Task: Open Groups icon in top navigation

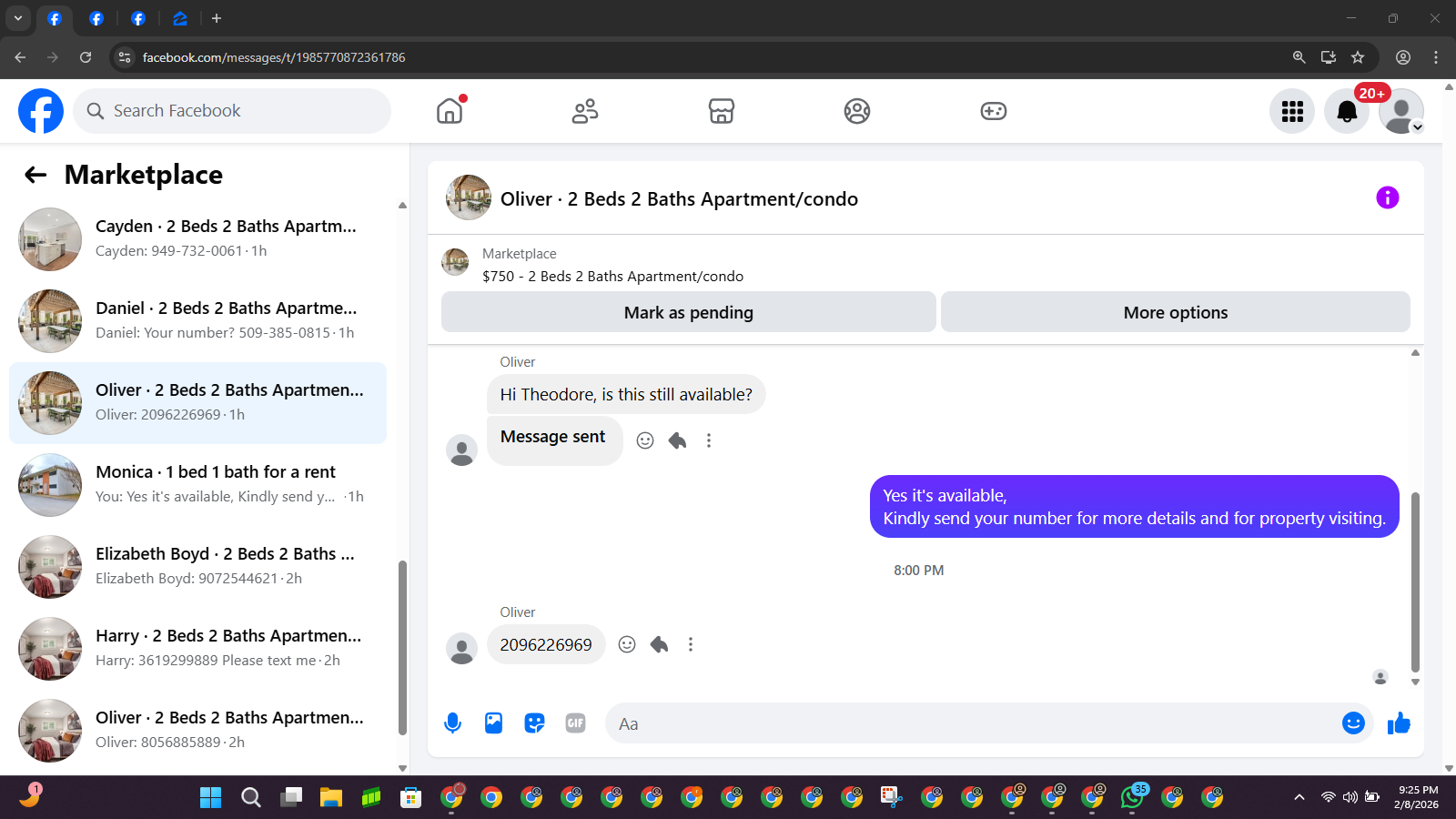Action: 857,111
